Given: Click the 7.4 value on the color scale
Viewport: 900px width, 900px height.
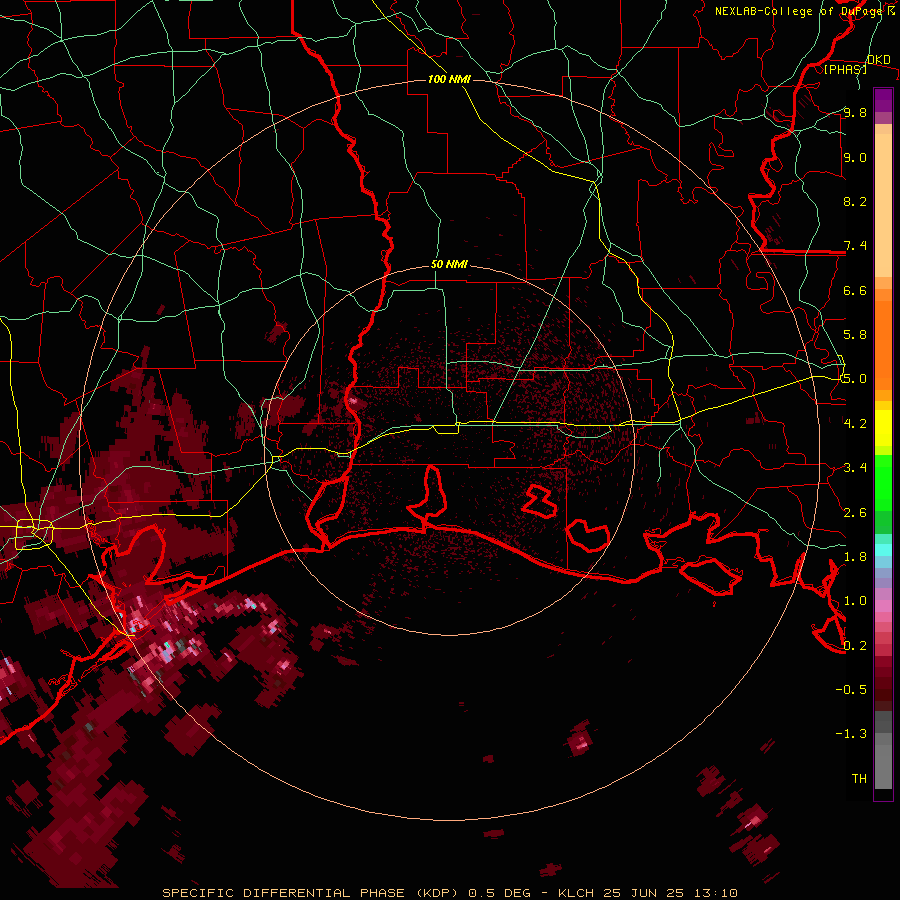Looking at the screenshot, I should point(855,246).
